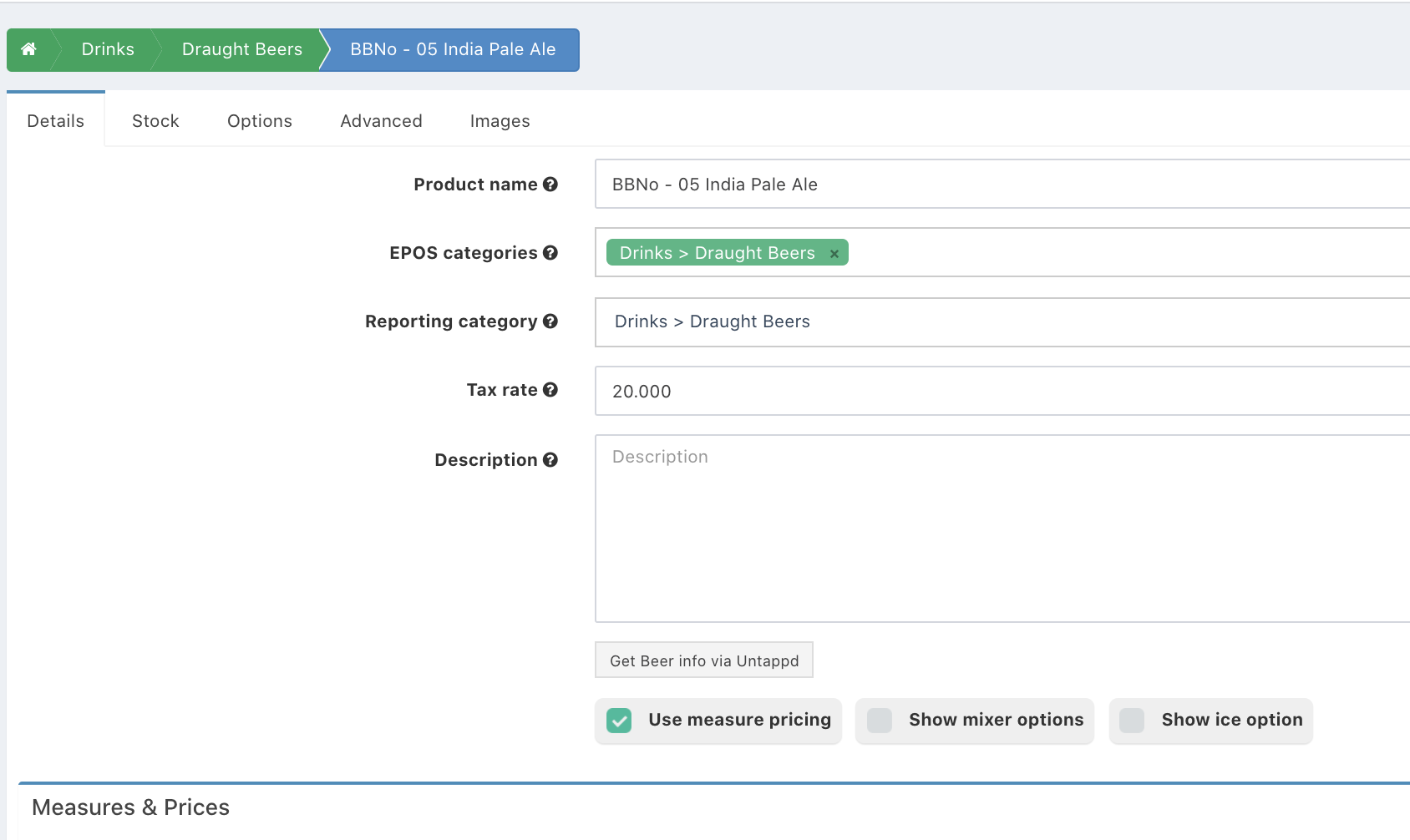This screenshot has width=1410, height=840.
Task: Go to Drinks breadcrumb link
Action: [108, 49]
